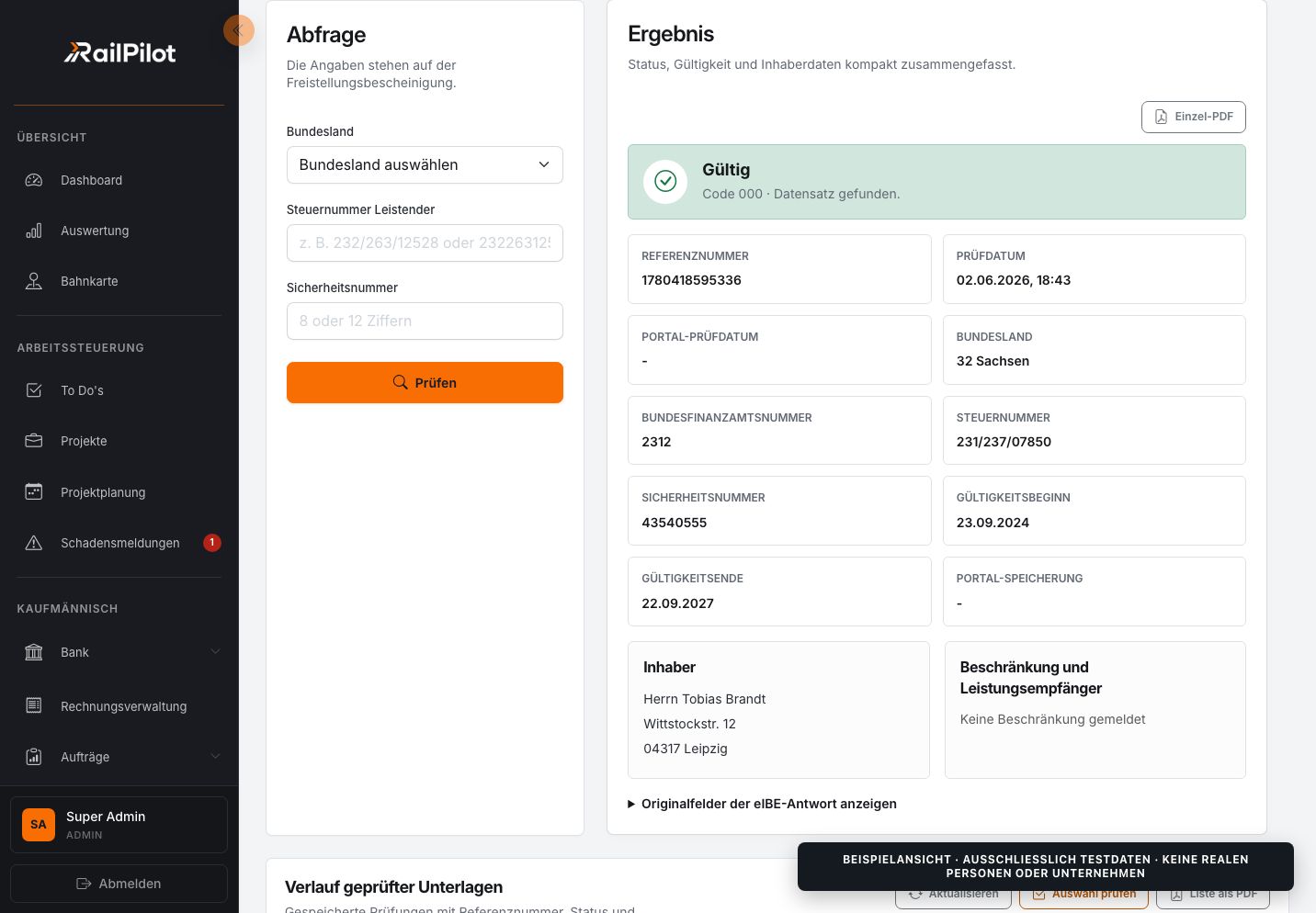Expand the Bank submenu chevron
Image resolution: width=1316 pixels, height=913 pixels.
pyautogui.click(x=215, y=651)
